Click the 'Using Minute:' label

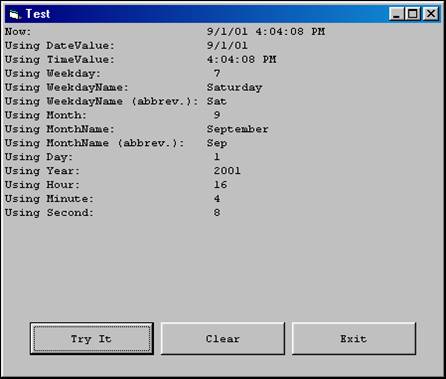pos(49,199)
